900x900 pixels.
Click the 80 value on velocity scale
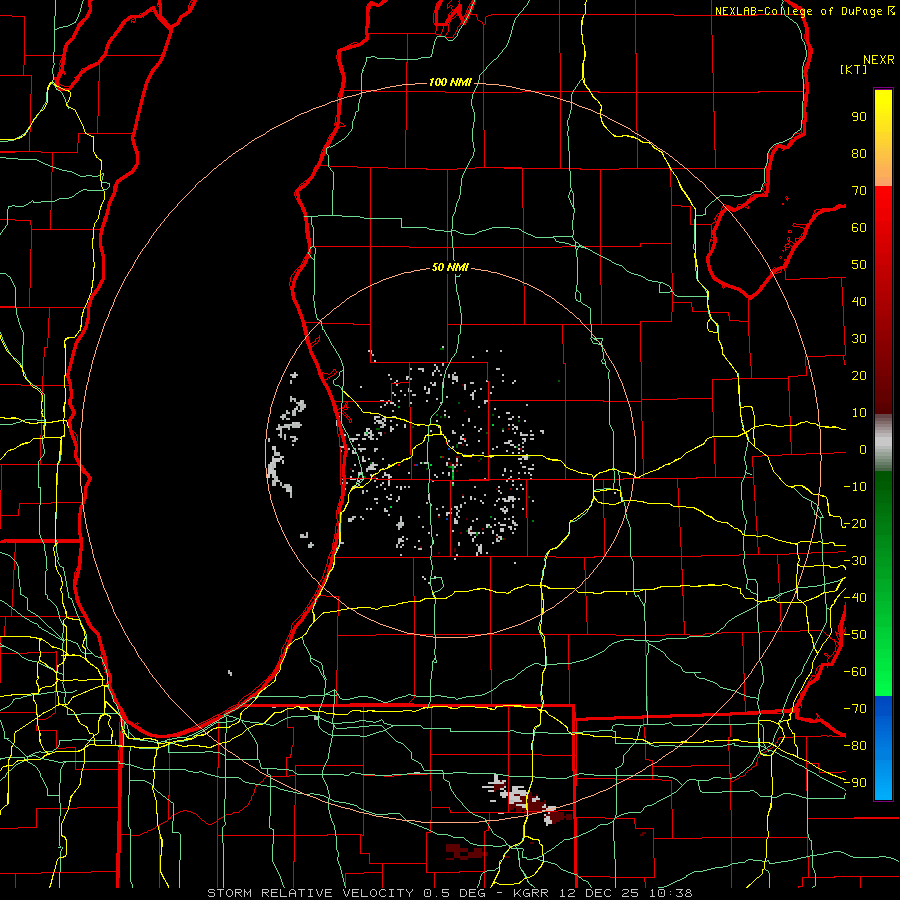[x=859, y=153]
